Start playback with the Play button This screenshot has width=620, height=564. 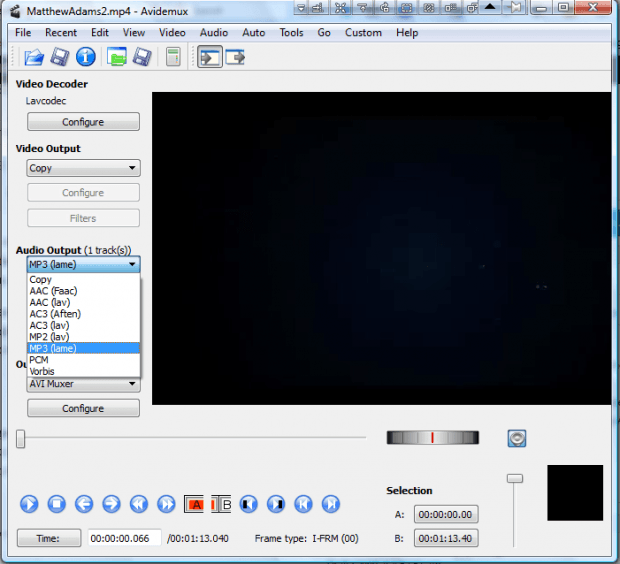(x=29, y=504)
